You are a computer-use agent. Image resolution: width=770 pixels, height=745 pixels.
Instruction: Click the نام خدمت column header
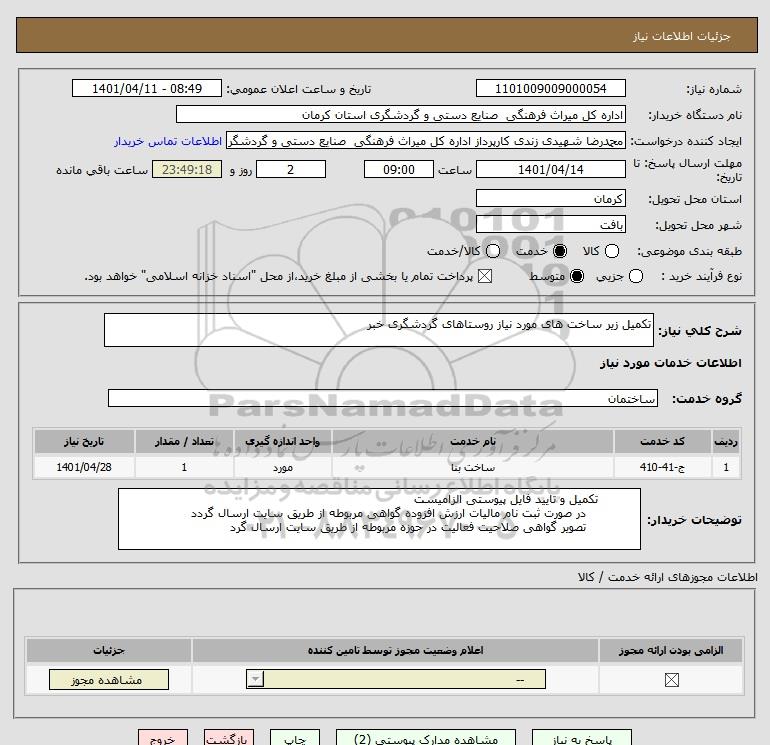pos(473,441)
